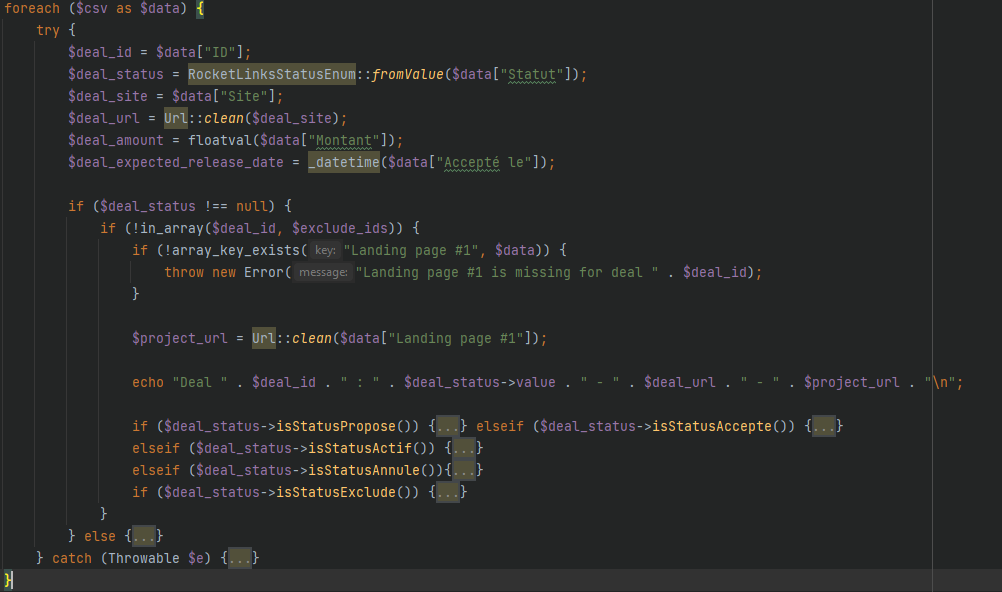Click the echo keyword
Image resolution: width=1002 pixels, height=592 pixels.
pos(148,382)
